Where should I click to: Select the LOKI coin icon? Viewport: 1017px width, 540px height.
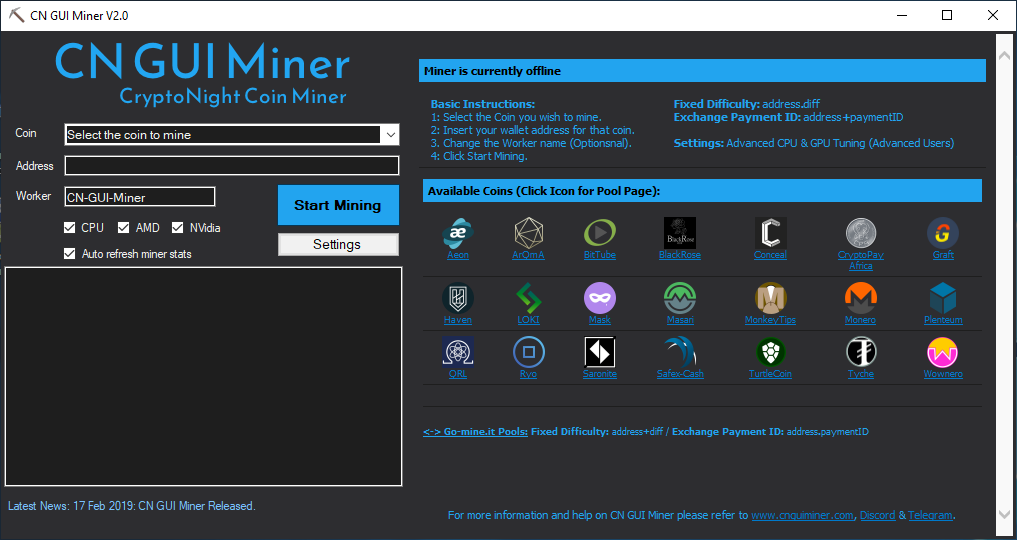(528, 298)
